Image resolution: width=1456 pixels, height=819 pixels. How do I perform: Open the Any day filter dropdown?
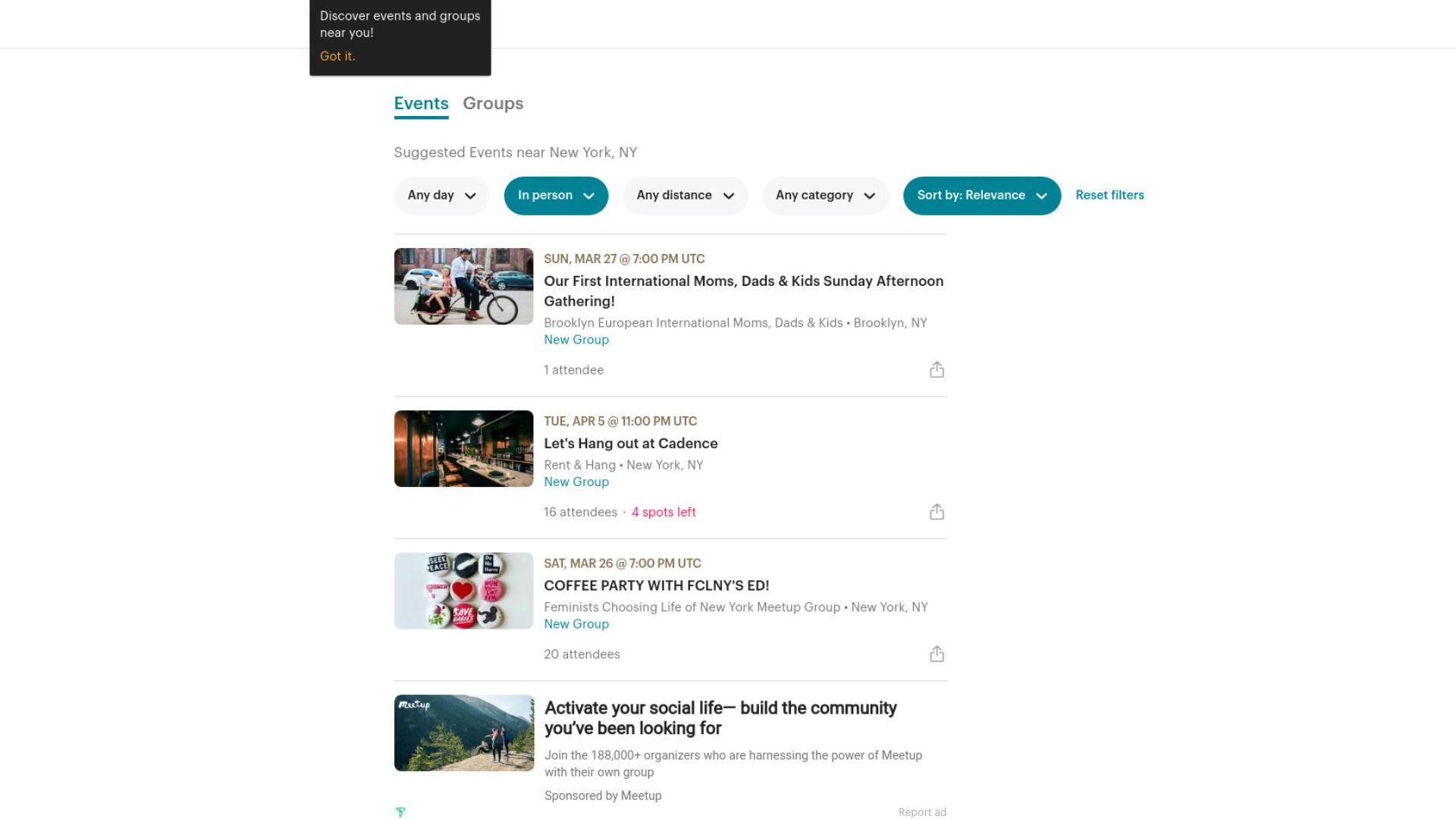pos(442,196)
